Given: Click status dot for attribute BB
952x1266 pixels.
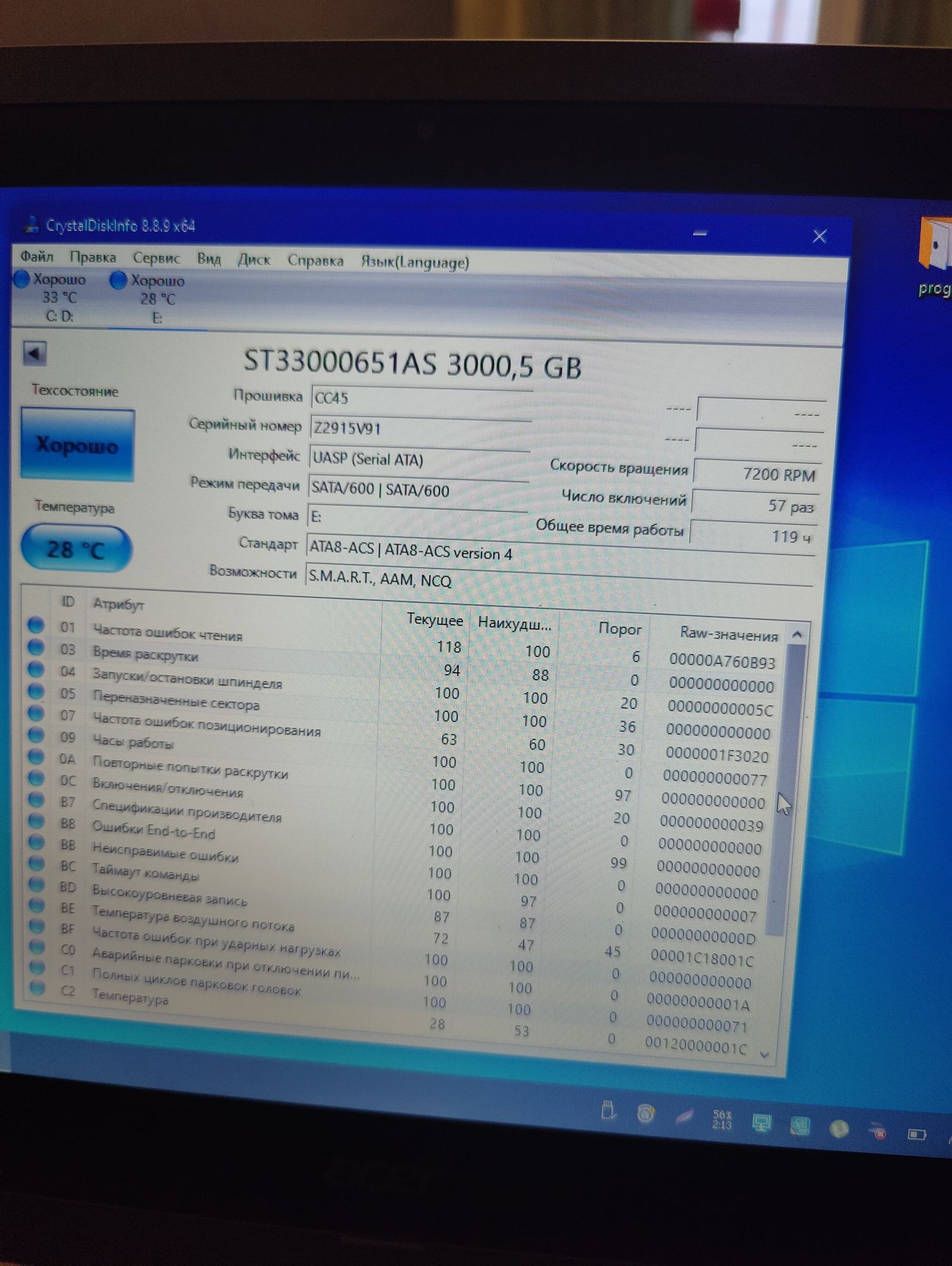Looking at the screenshot, I should coord(37,843).
